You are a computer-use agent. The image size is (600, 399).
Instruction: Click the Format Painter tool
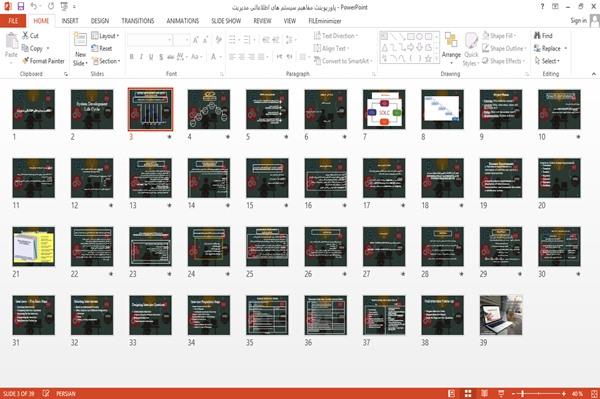point(43,61)
